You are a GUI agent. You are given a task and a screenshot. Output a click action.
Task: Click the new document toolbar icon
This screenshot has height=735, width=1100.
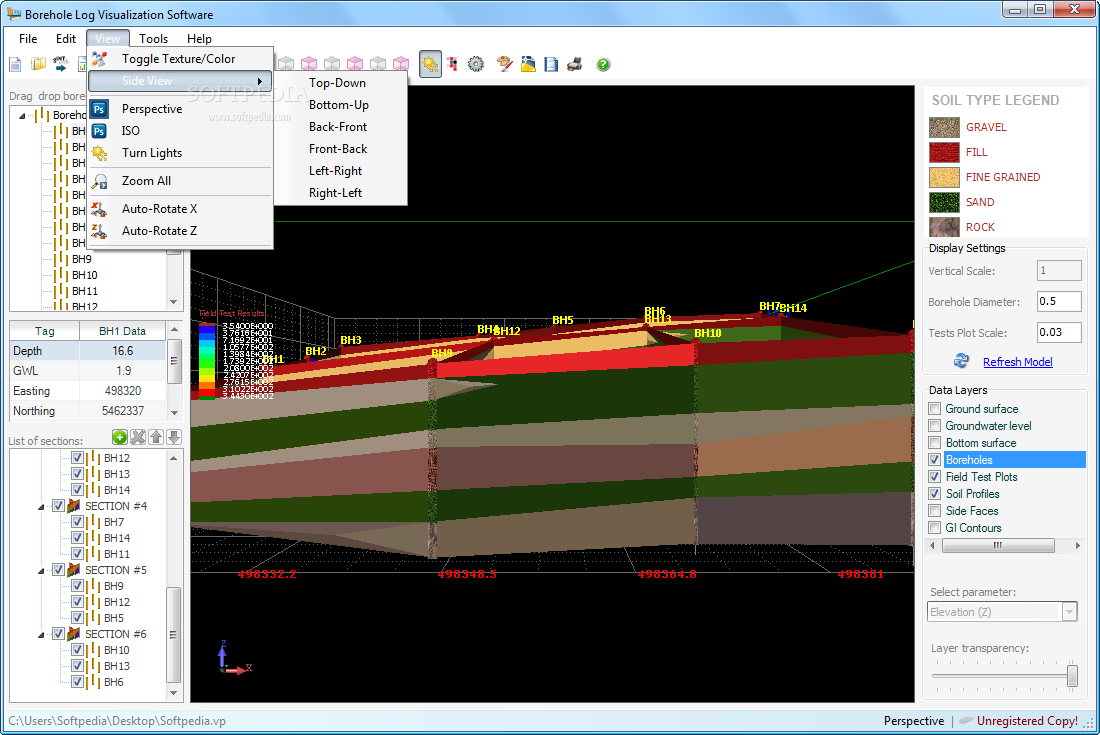point(15,65)
